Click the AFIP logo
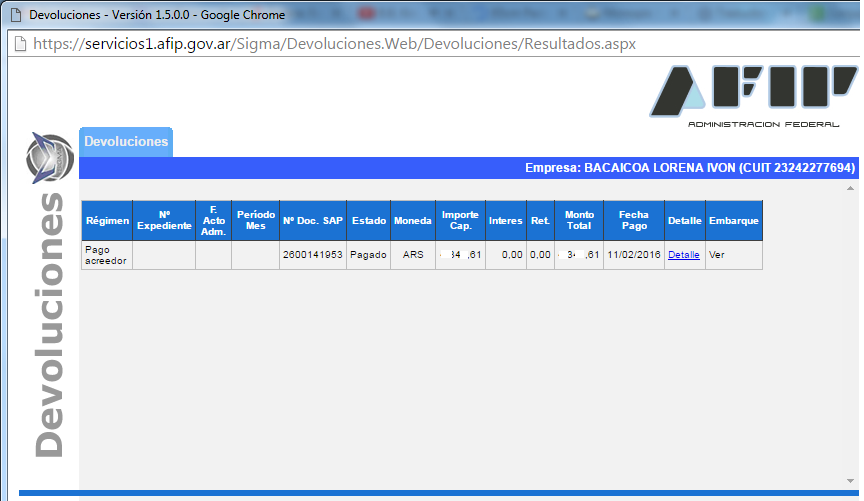864x501 pixels. 753,91
